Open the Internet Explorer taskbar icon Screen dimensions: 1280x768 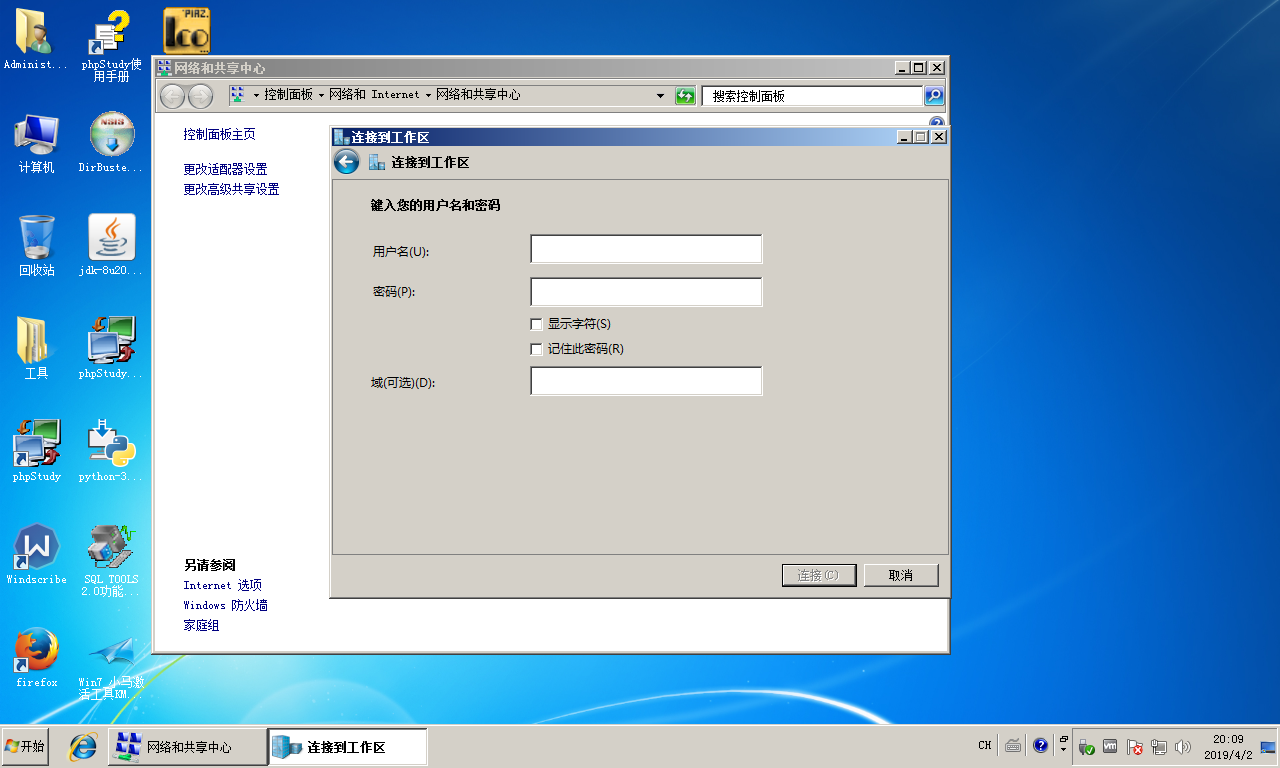pyautogui.click(x=82, y=746)
